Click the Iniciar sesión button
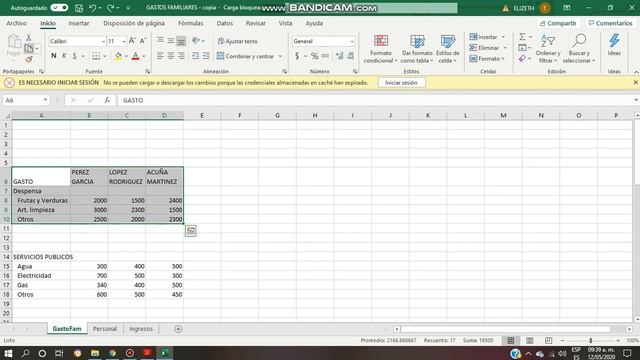Viewport: 640px width, 360px height. 401,83
